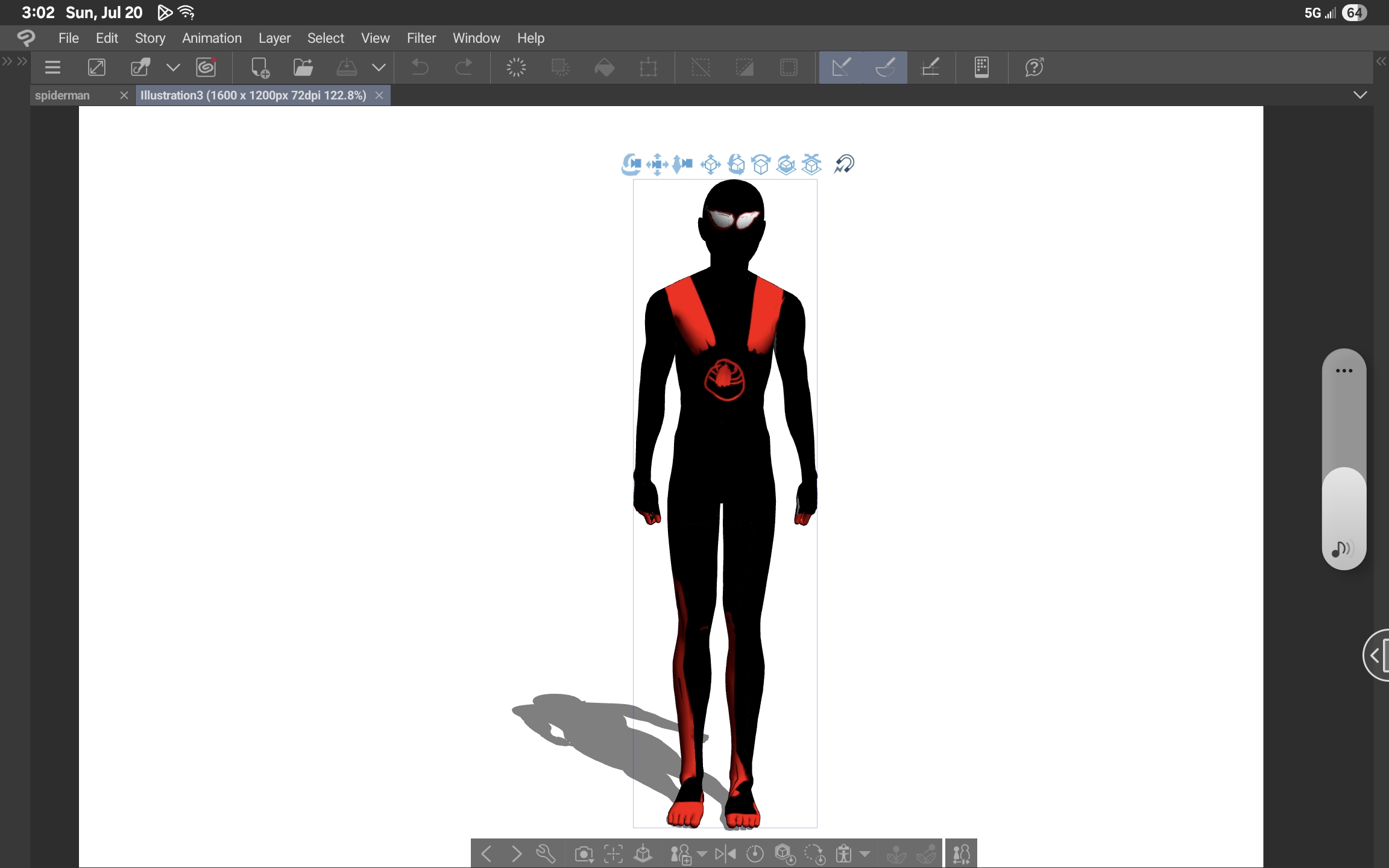Open the Animation menu
The image size is (1389, 868).
pyautogui.click(x=212, y=38)
